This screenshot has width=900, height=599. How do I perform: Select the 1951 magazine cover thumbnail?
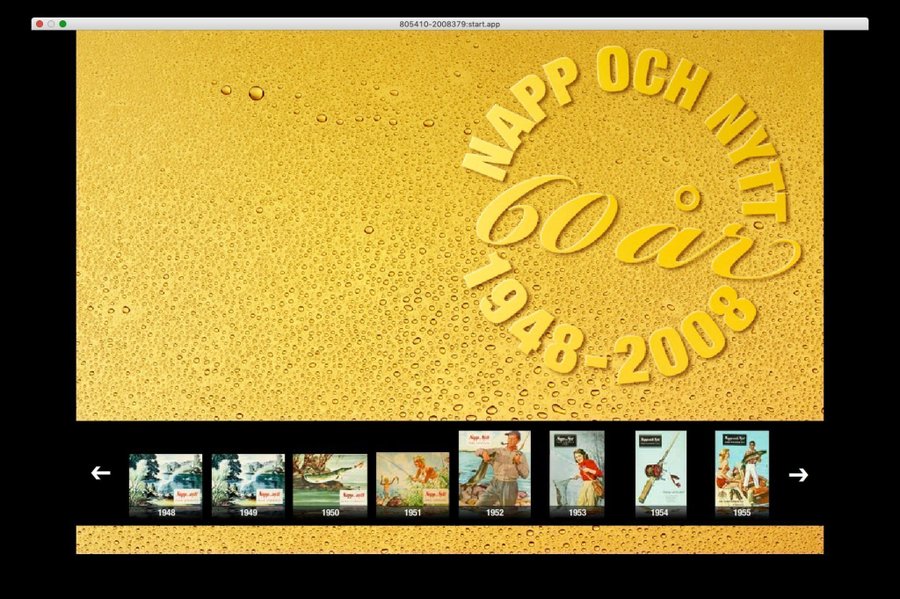point(413,485)
